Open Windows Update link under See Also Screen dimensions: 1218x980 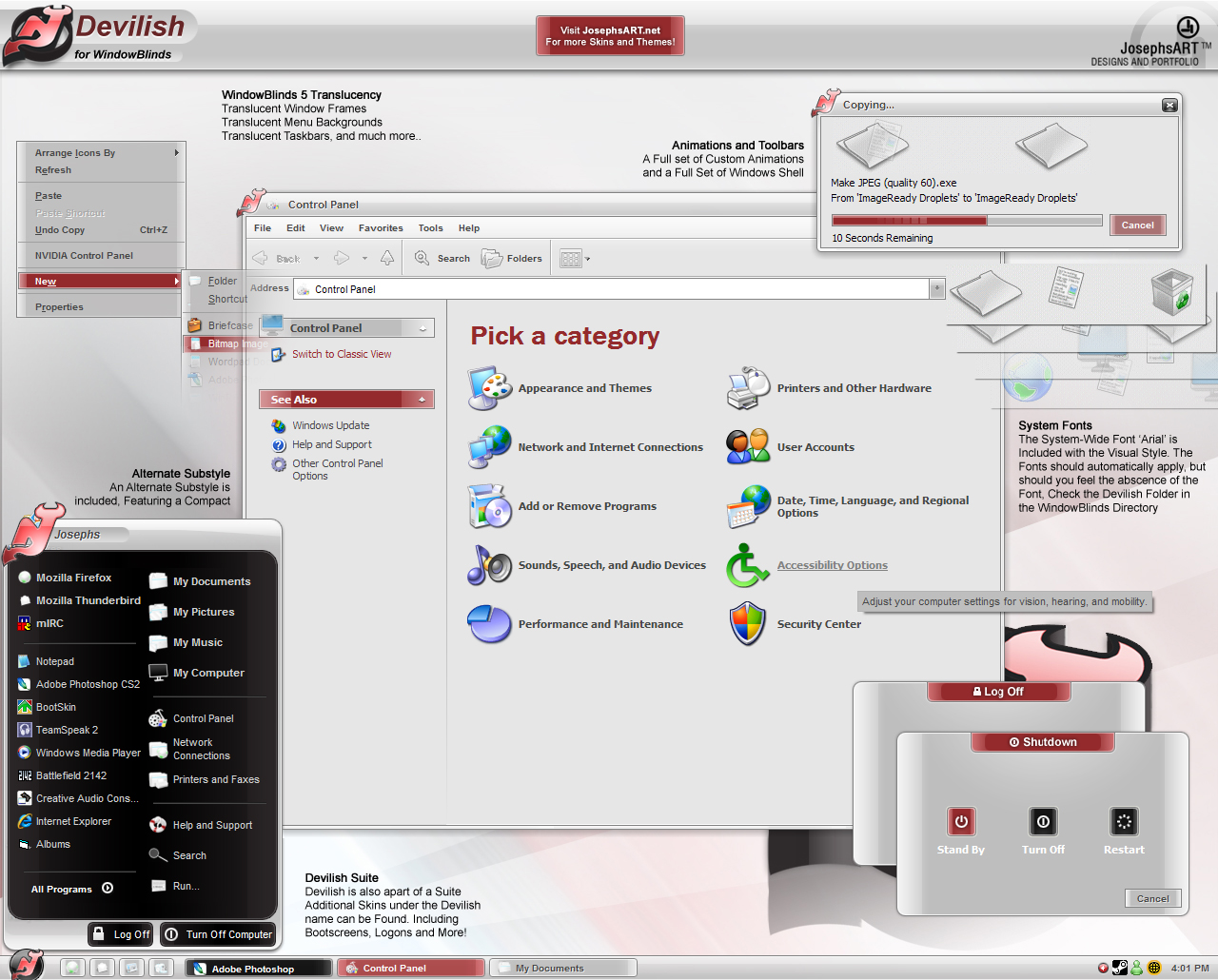pos(330,425)
